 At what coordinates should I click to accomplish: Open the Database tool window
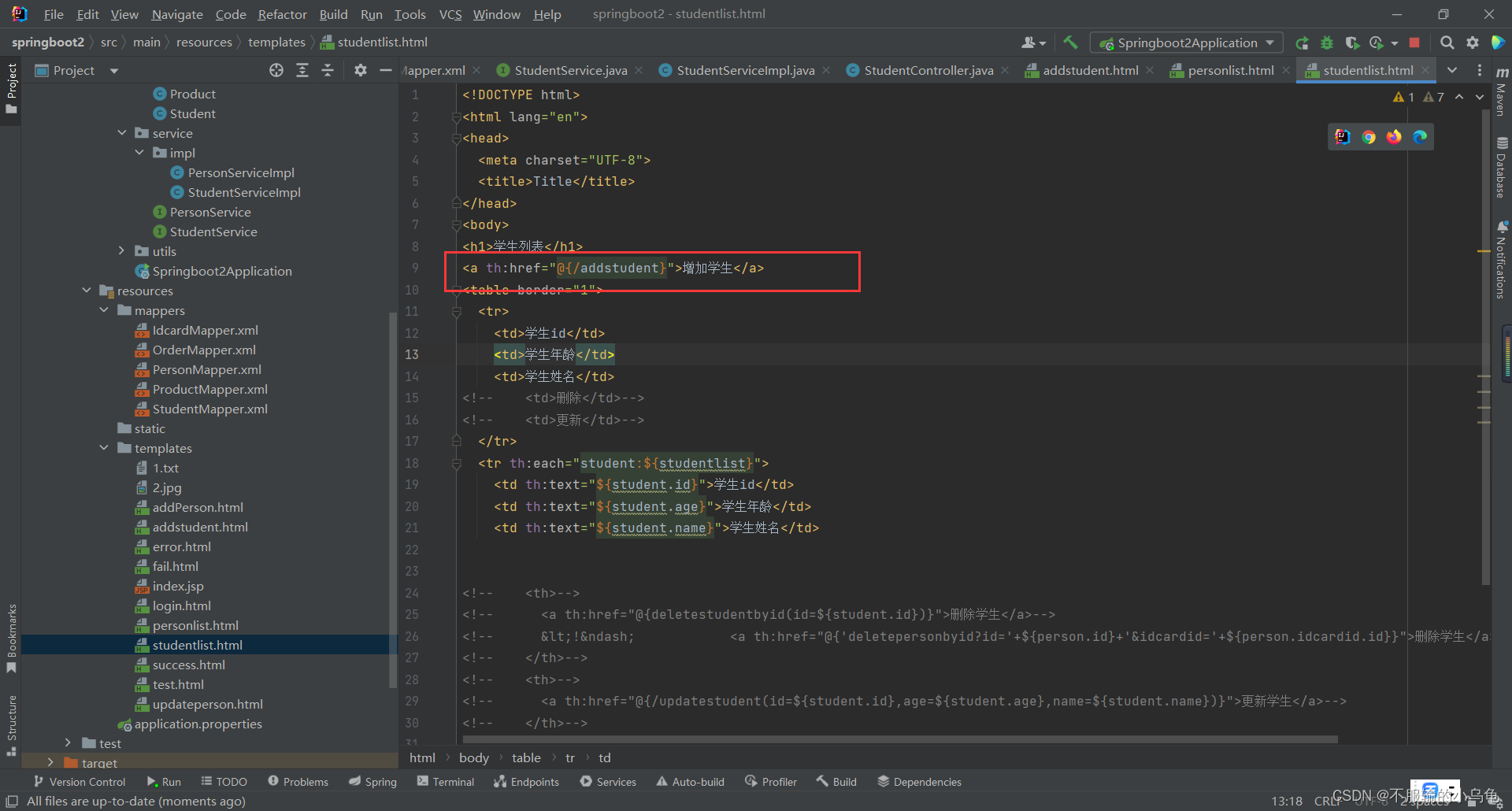point(1502,168)
